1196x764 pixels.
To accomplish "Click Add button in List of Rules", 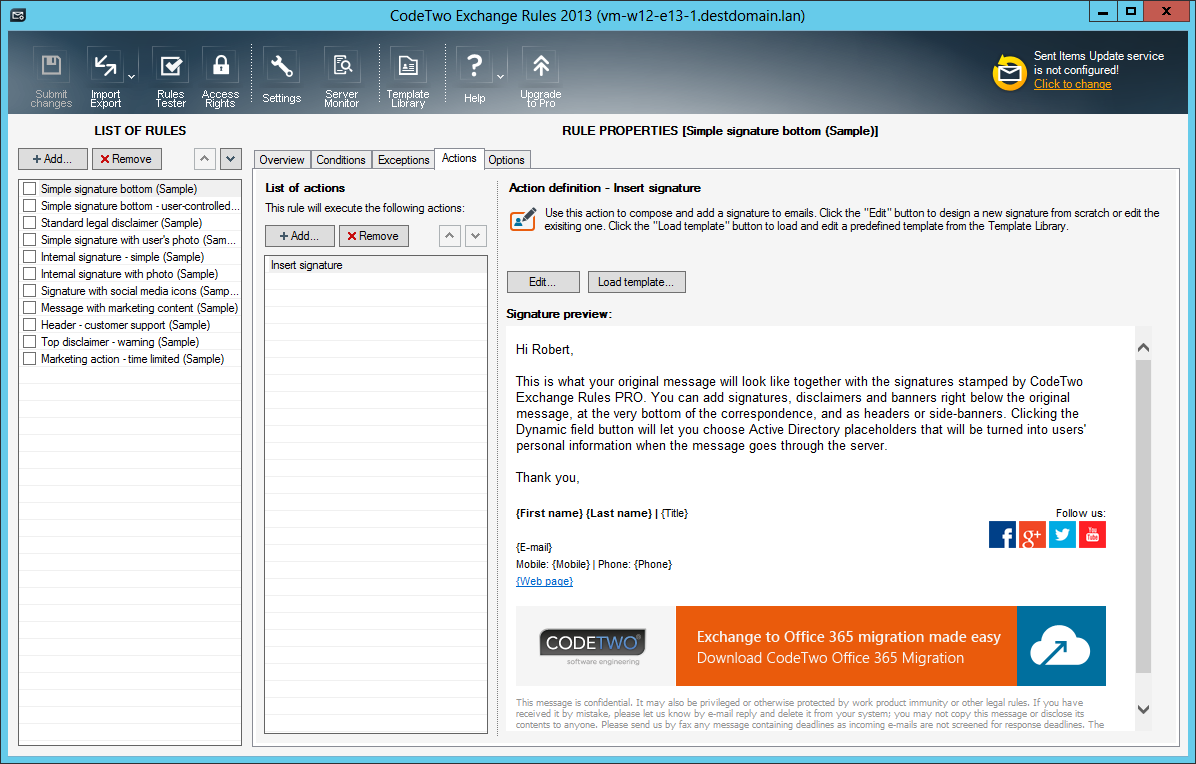I will coord(53,159).
